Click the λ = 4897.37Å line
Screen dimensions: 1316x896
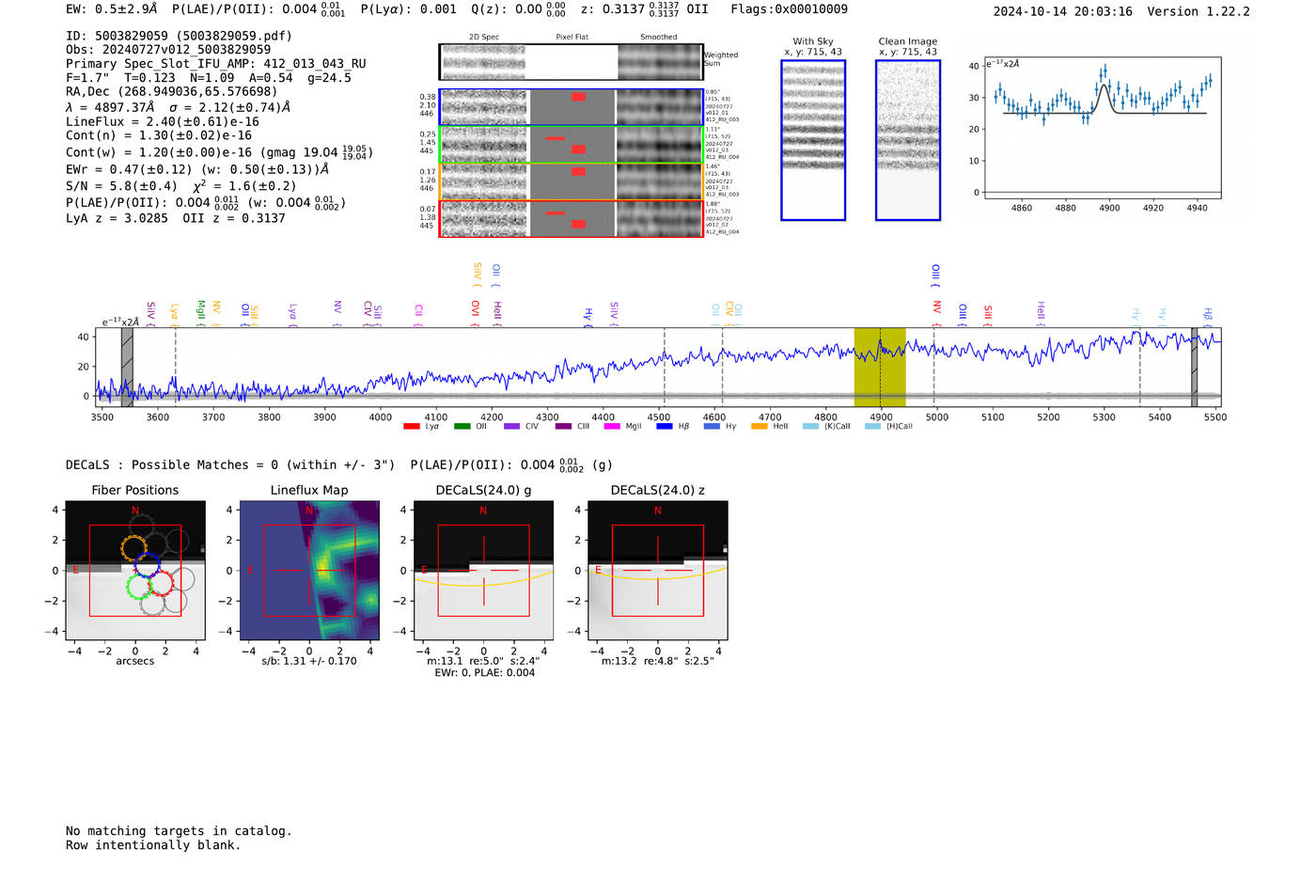[179, 107]
